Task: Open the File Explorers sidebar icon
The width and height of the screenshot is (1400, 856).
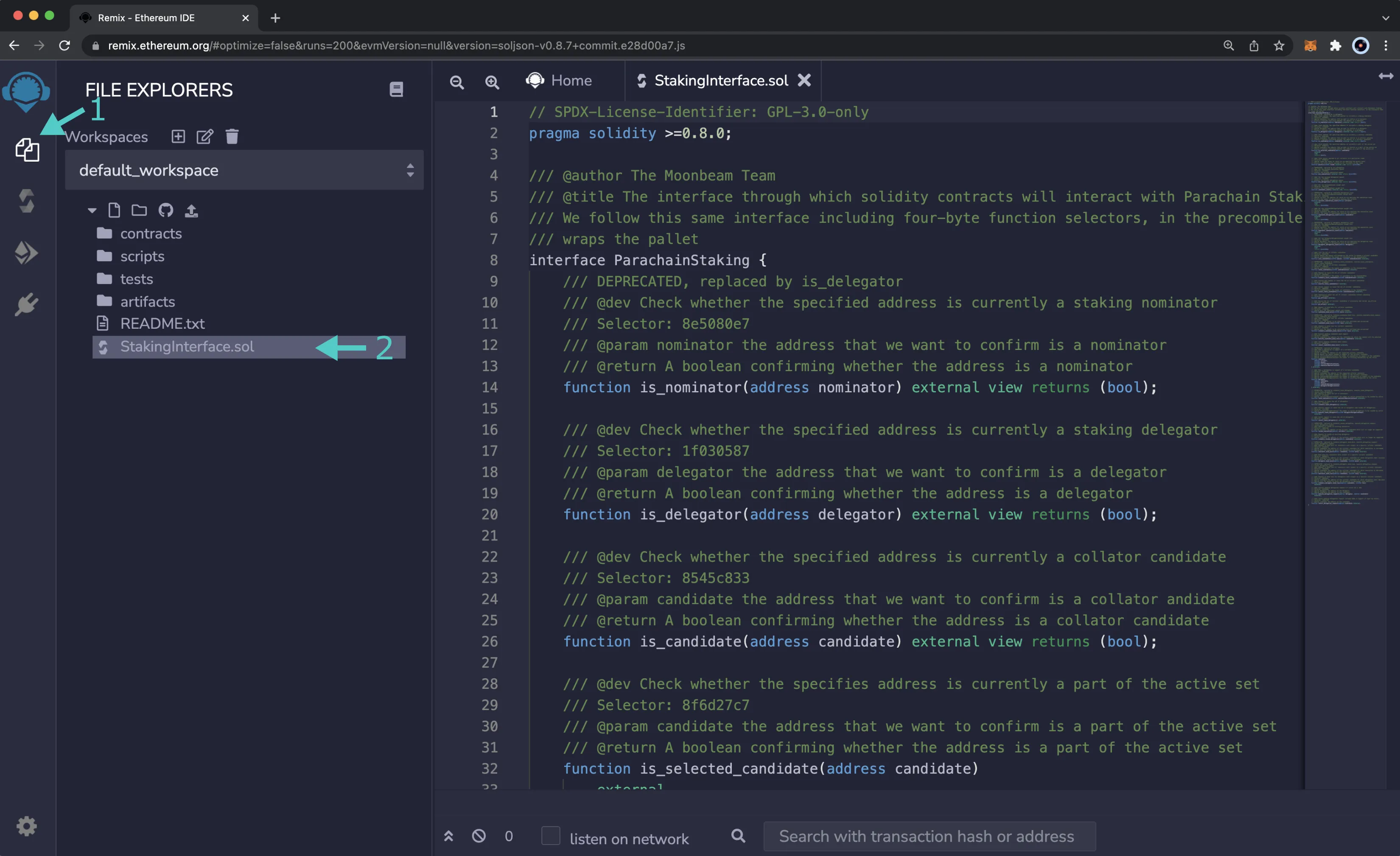Action: (27, 150)
